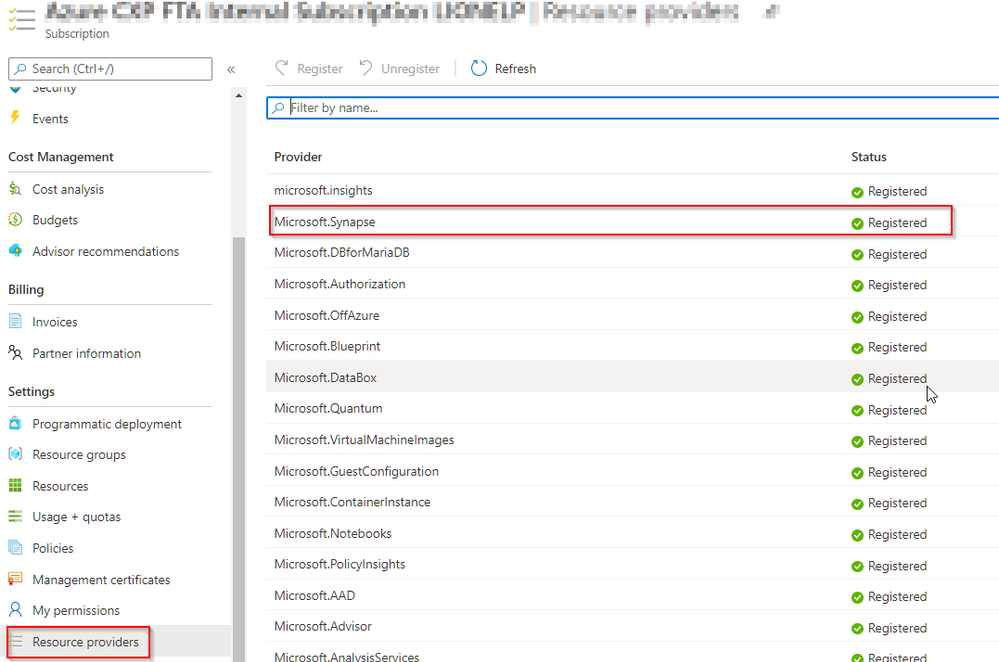
Task: Open Usage + quotas in sidebar
Action: point(76,517)
